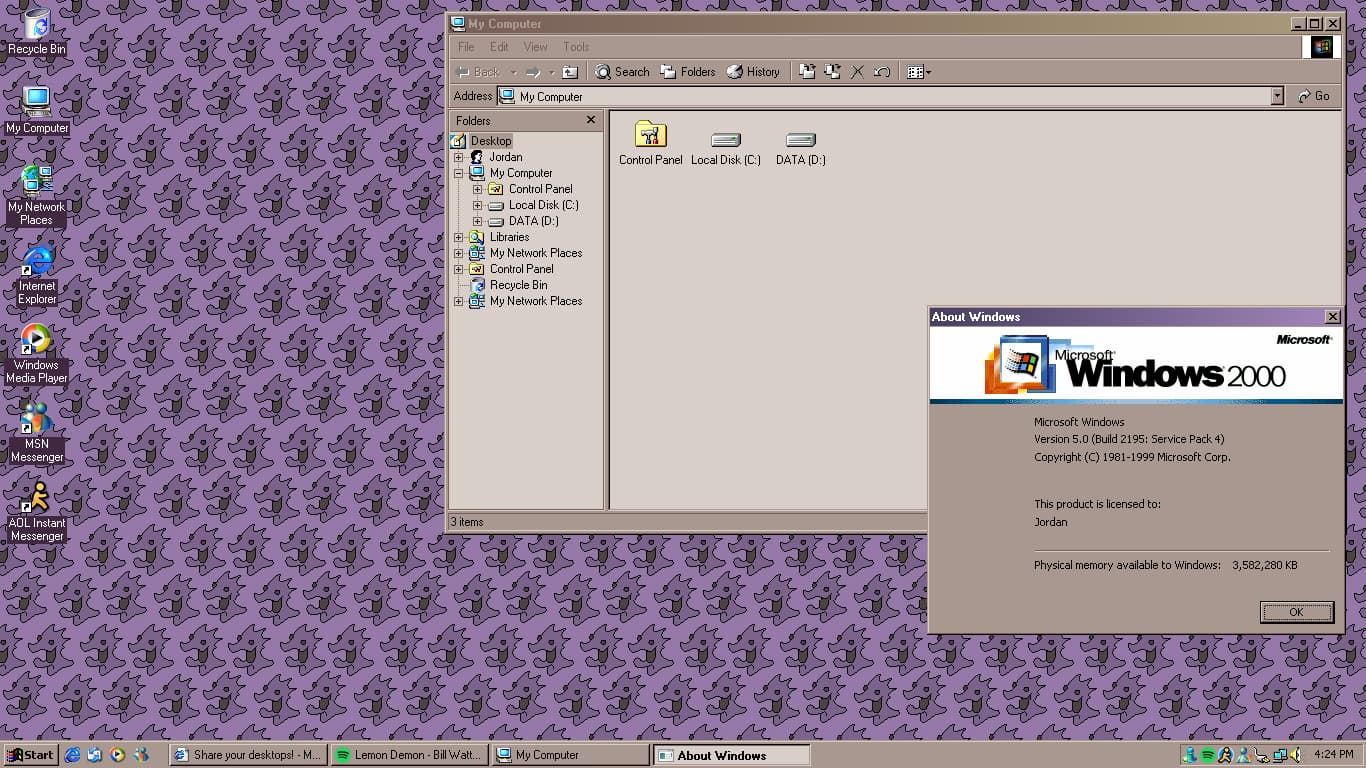Toggle the History pane button
Screen dimensions: 1366x768
click(x=753, y=72)
